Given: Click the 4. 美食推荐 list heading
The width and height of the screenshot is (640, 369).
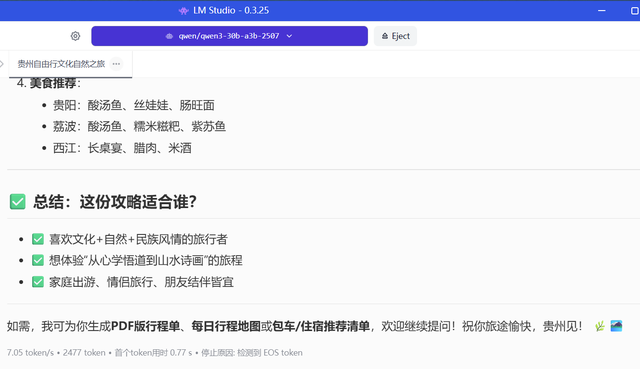Looking at the screenshot, I should click(49, 83).
